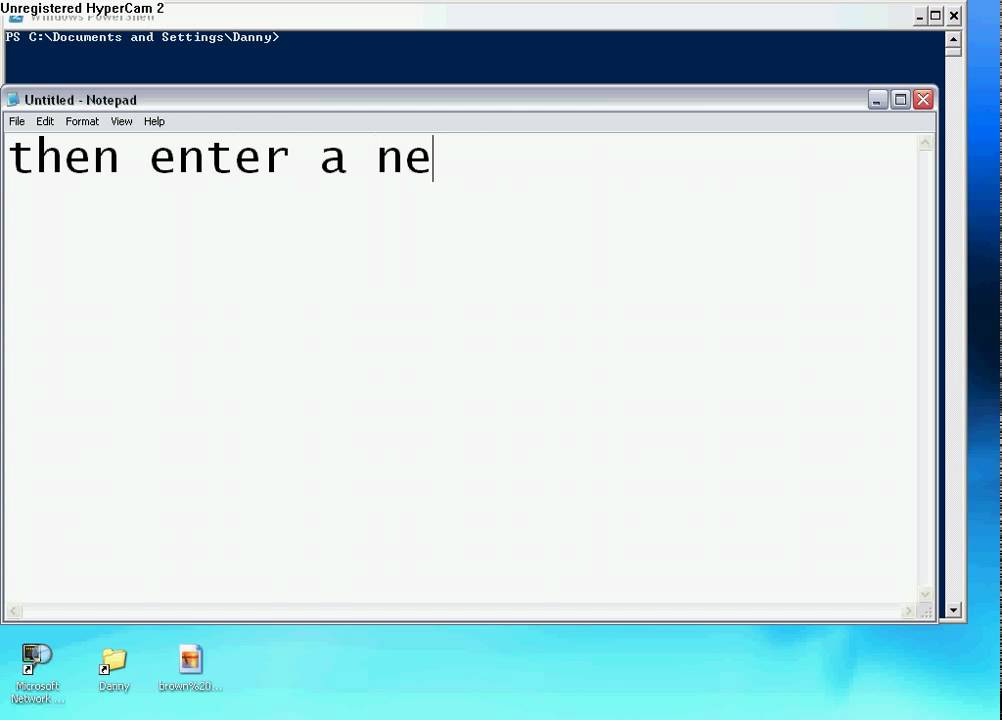Open the Edit menu in Notepad
The height and width of the screenshot is (720, 1002).
45,121
